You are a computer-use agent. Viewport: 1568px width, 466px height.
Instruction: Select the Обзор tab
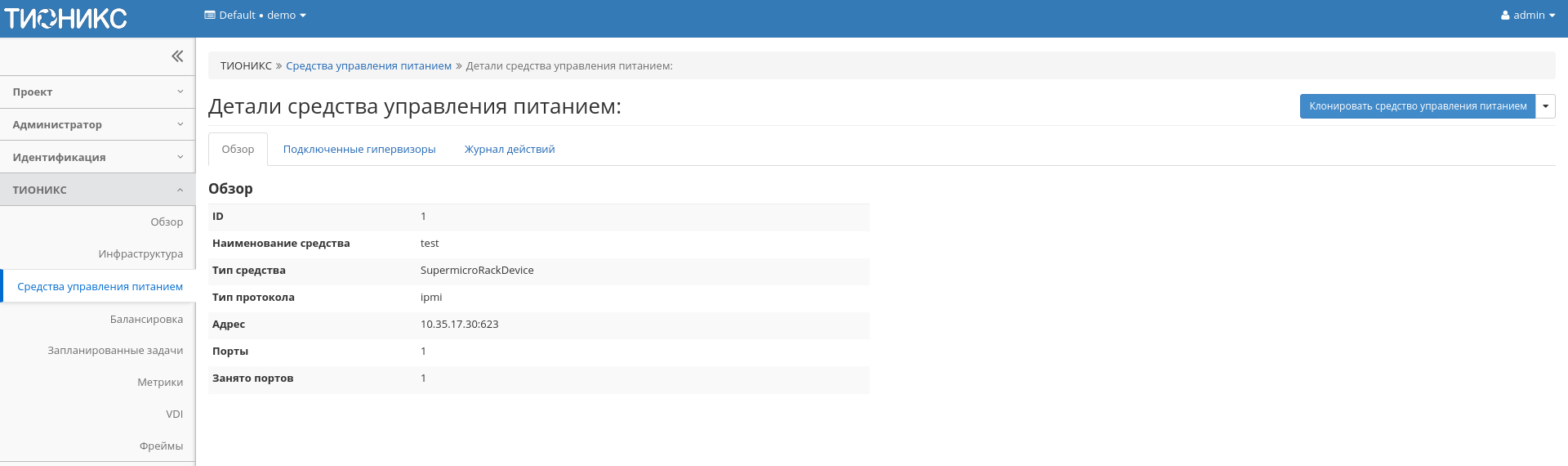click(x=238, y=150)
